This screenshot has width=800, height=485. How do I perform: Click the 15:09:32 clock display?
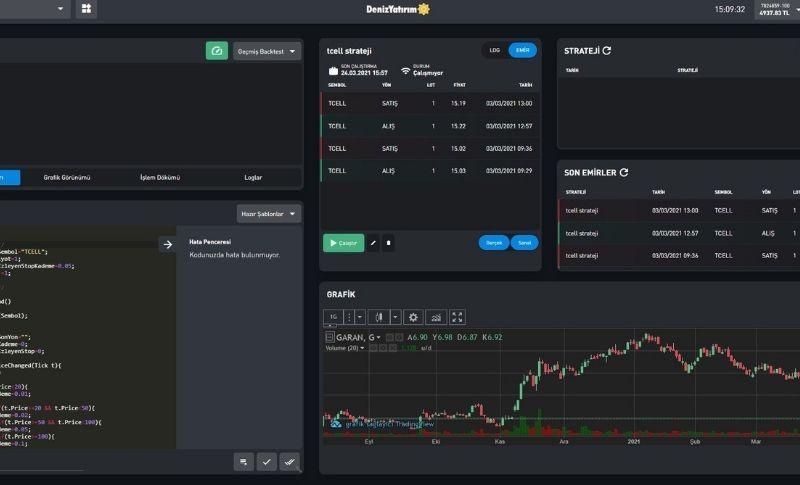pos(730,9)
